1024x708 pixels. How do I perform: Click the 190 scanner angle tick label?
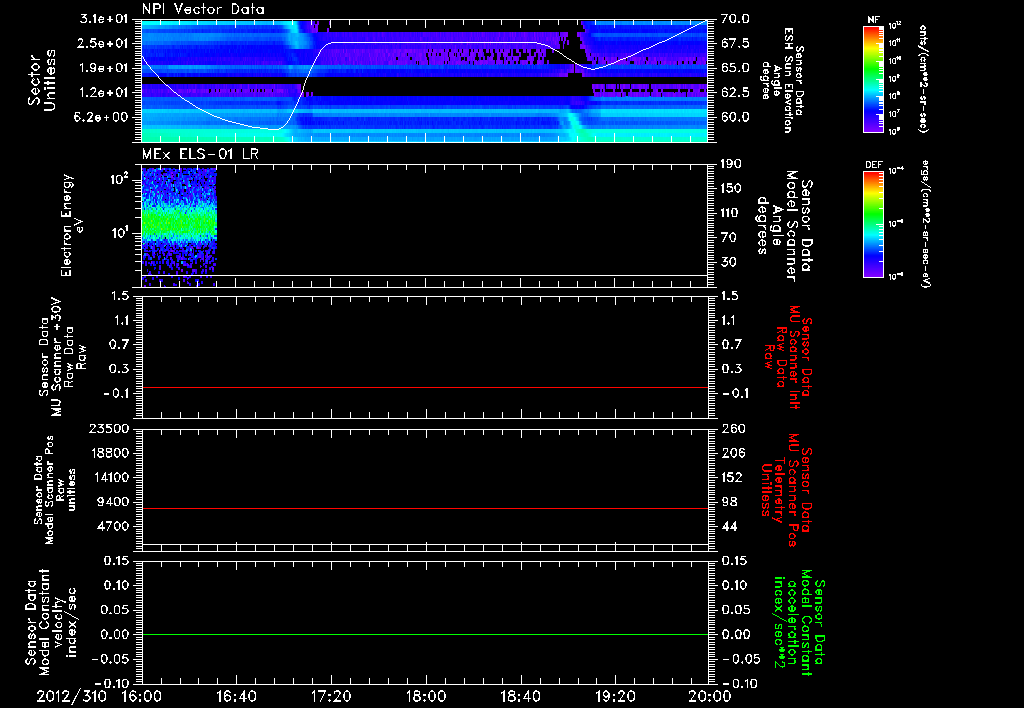click(731, 164)
